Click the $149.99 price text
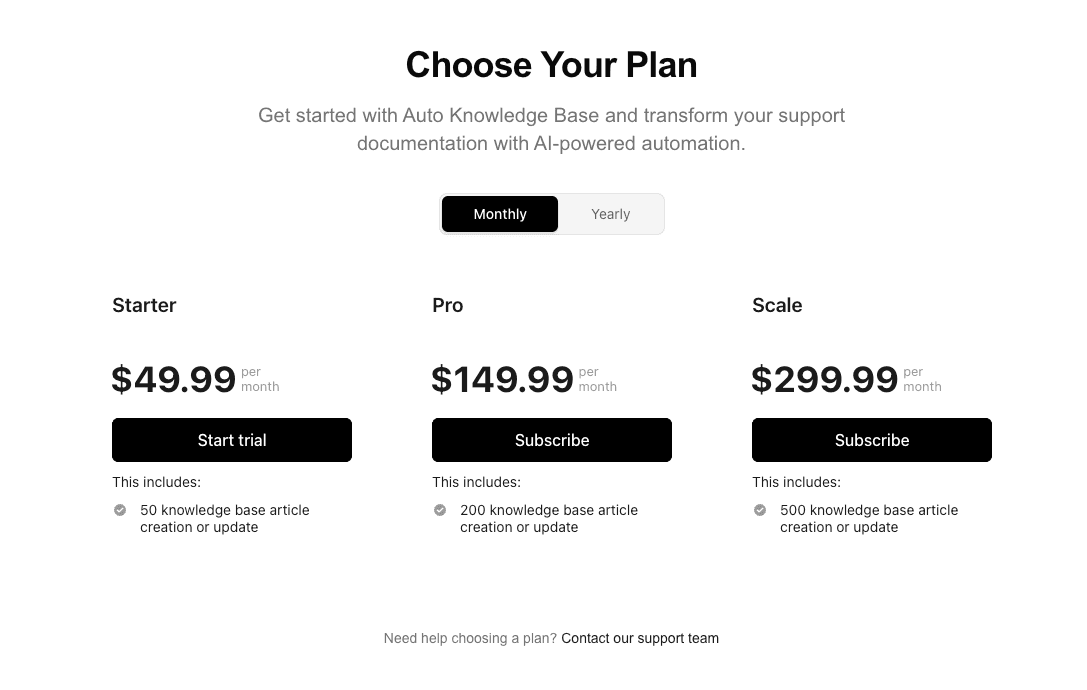This screenshot has height=690, width=1087. point(502,379)
